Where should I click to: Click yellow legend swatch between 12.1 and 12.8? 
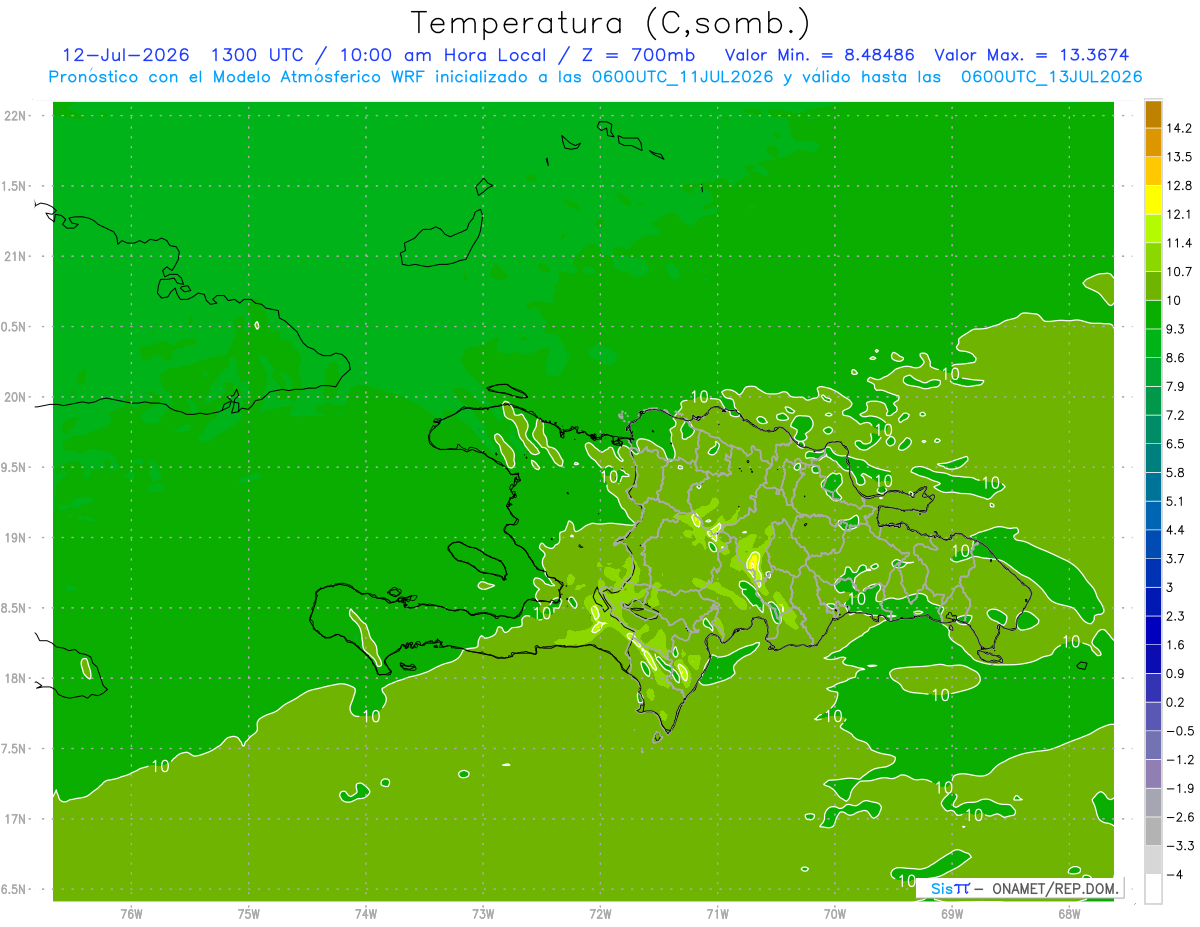tap(1153, 200)
